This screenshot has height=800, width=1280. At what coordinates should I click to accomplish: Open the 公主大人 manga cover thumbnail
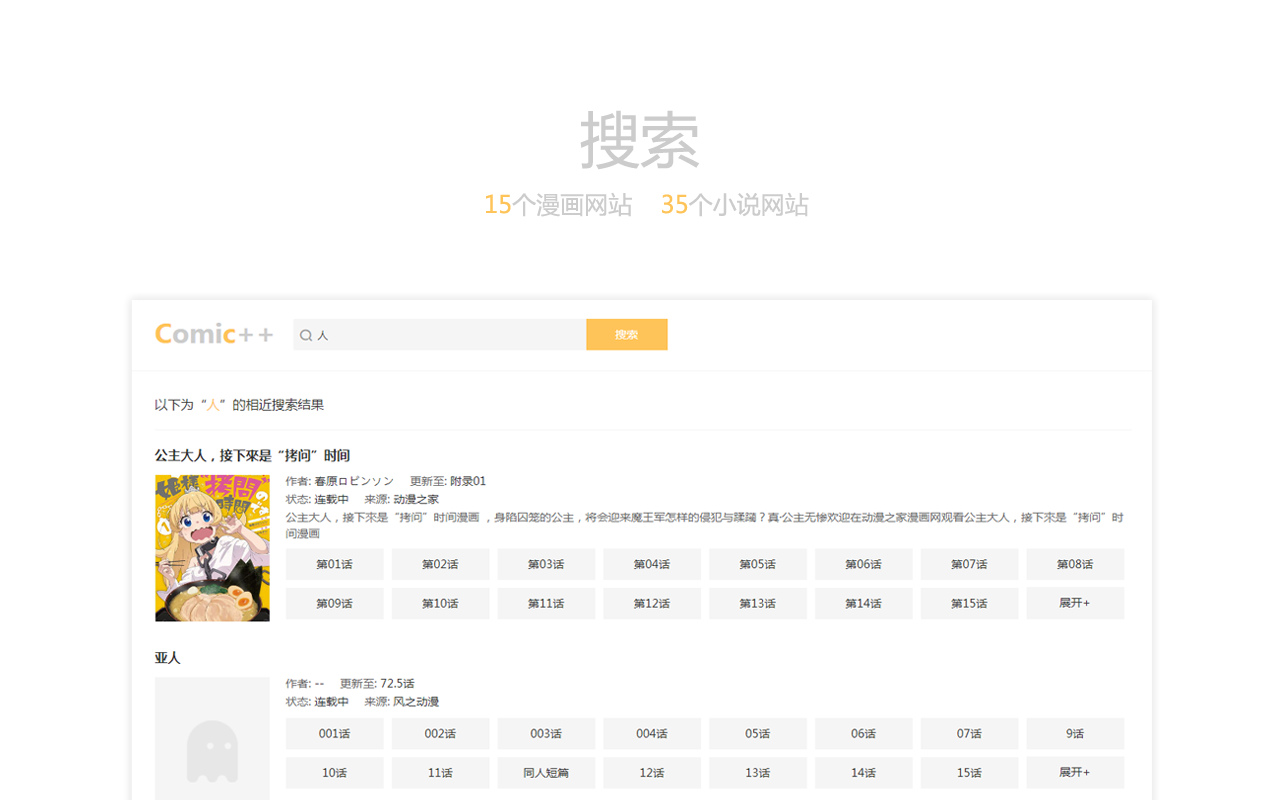pos(212,548)
